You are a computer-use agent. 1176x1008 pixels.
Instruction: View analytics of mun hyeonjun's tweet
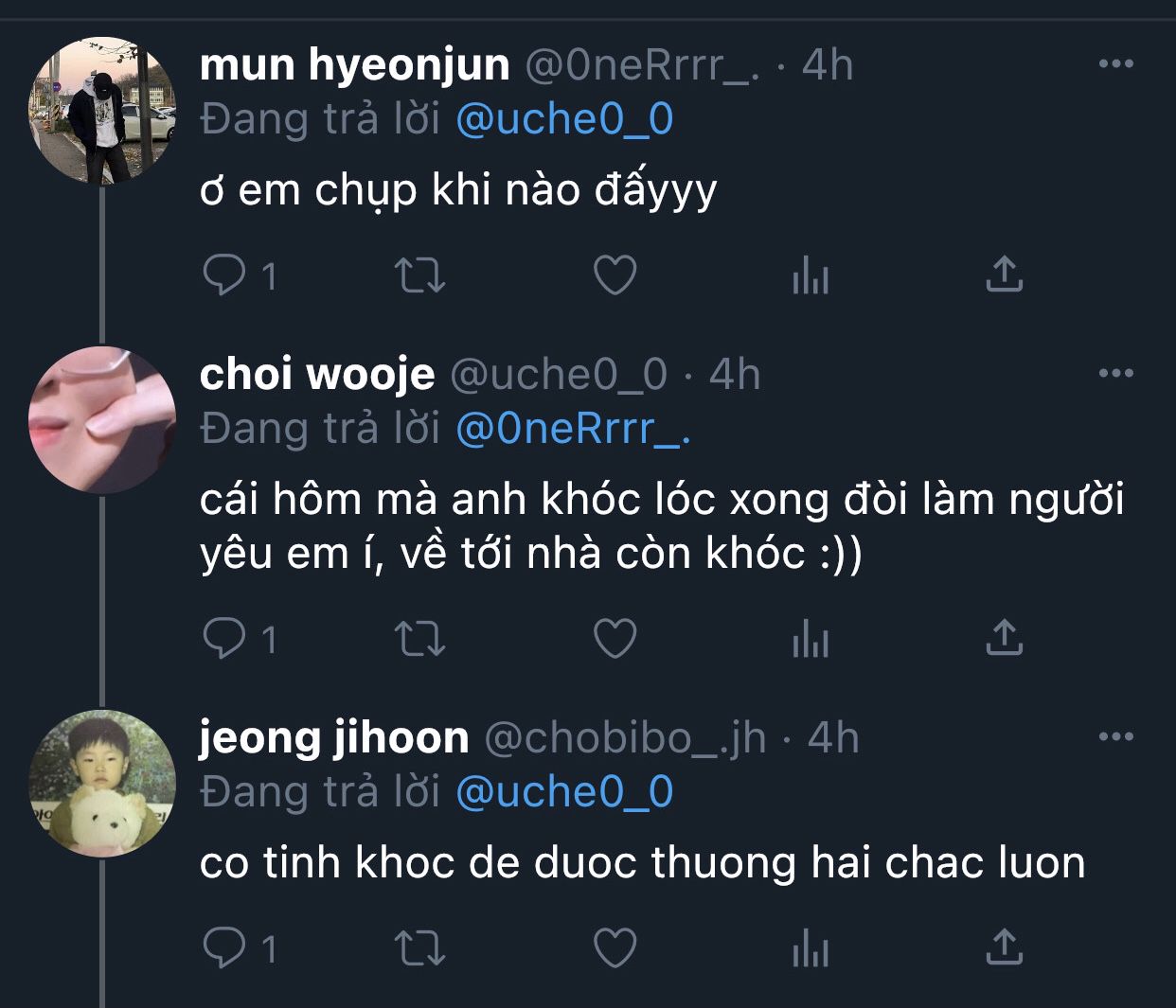(810, 277)
